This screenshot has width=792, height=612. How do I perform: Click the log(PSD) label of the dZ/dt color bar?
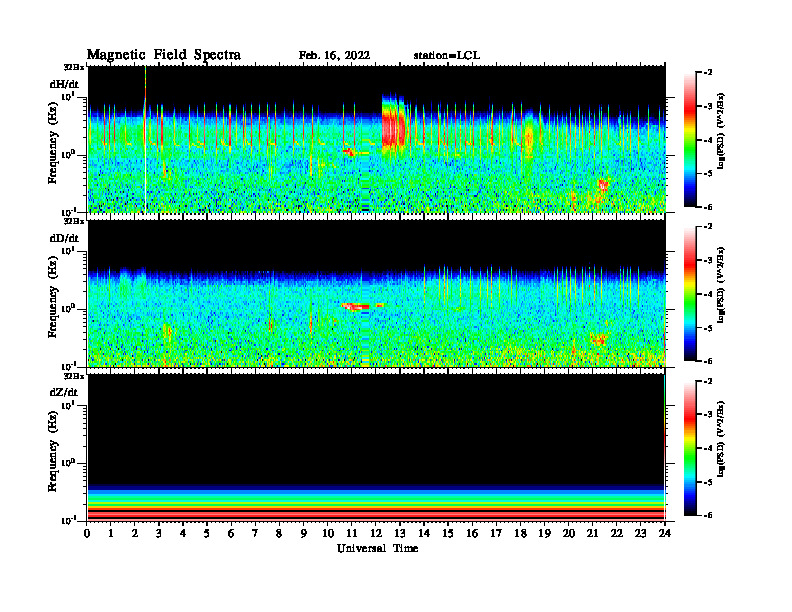coord(721,439)
